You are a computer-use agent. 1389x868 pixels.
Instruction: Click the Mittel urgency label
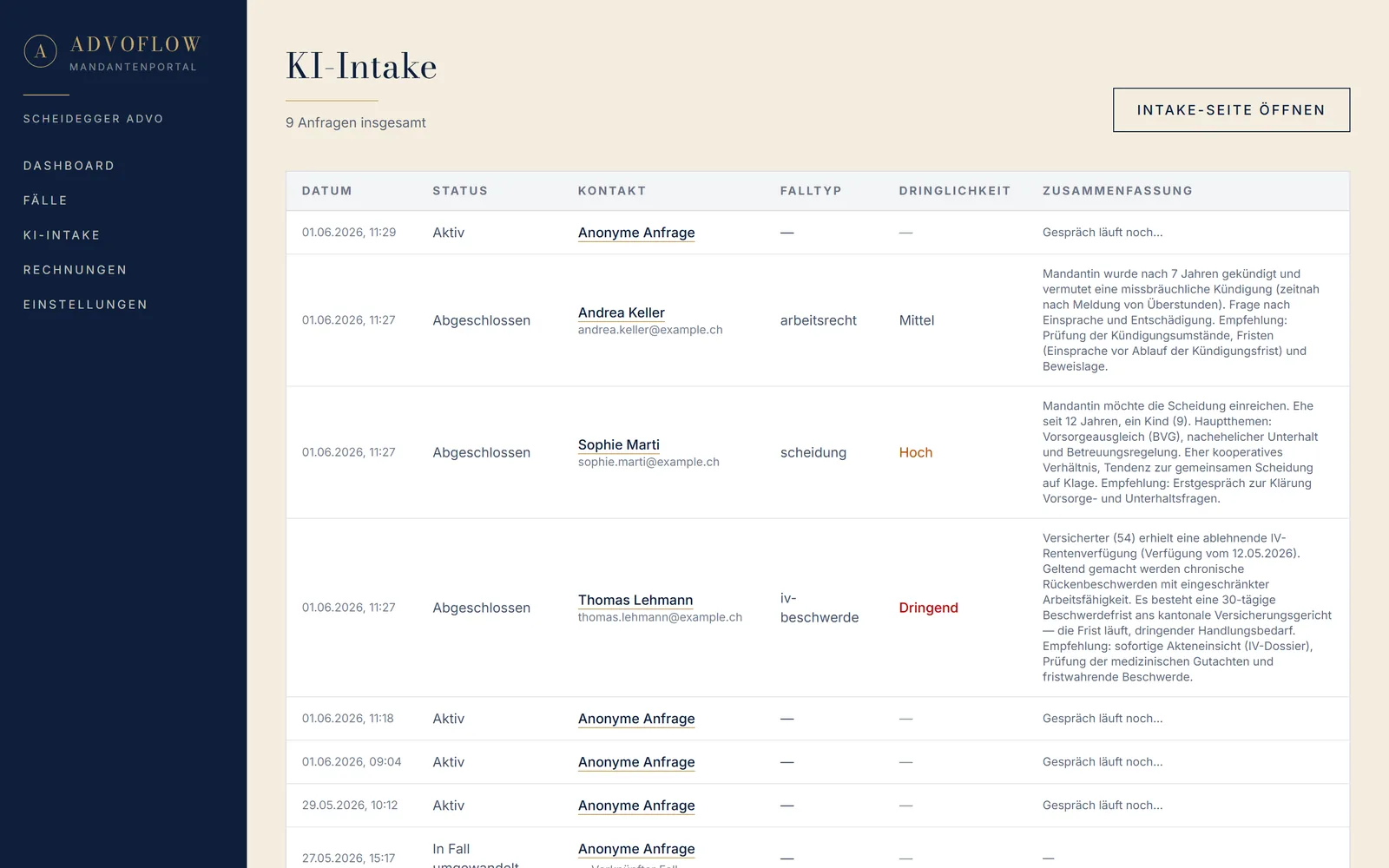point(917,320)
